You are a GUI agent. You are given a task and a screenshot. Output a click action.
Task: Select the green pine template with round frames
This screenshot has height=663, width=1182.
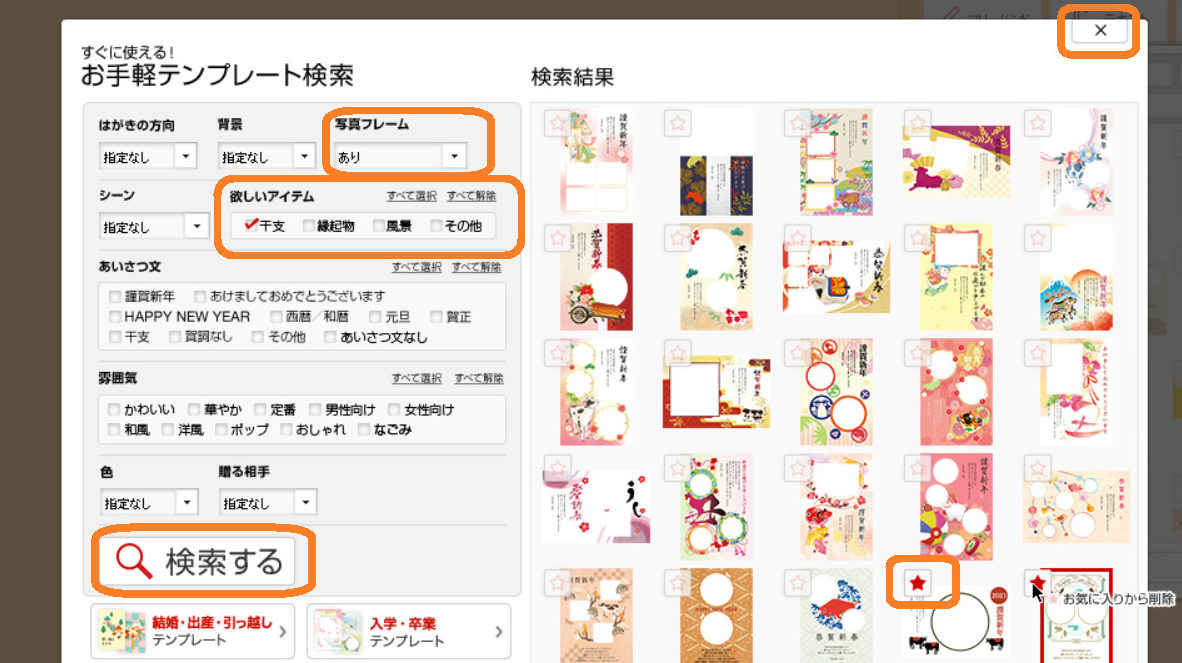pos(716,277)
